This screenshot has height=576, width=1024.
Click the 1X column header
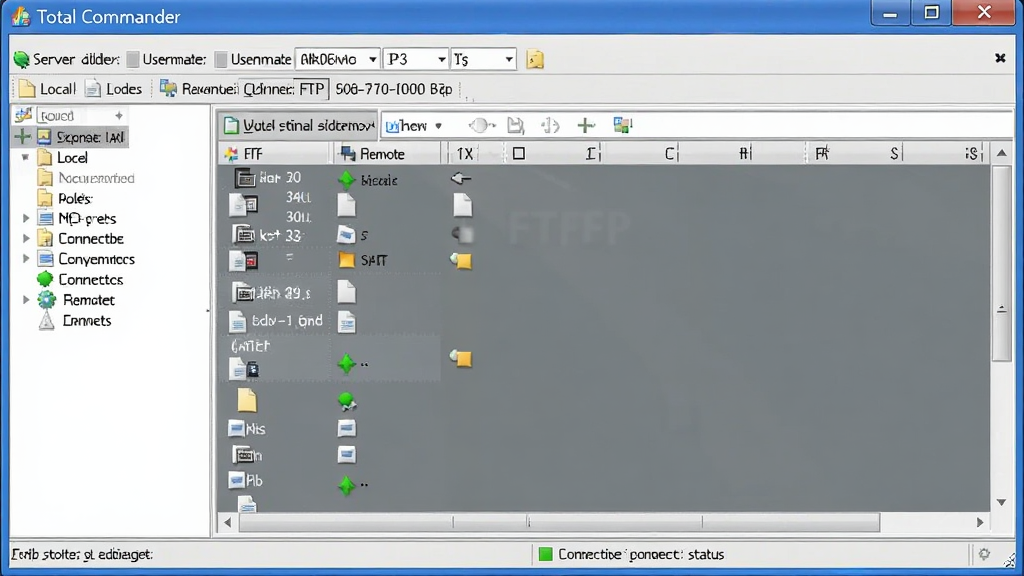(465, 153)
